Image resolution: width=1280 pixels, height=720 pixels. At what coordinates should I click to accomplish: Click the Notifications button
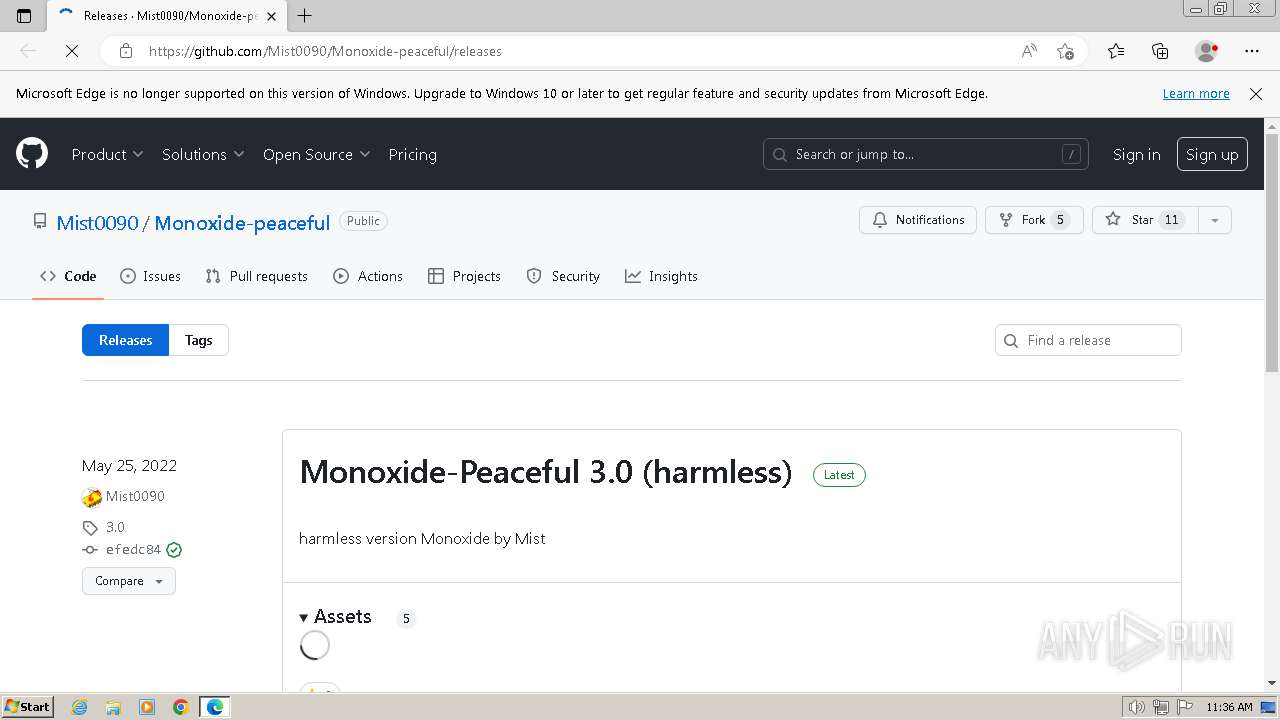point(918,220)
